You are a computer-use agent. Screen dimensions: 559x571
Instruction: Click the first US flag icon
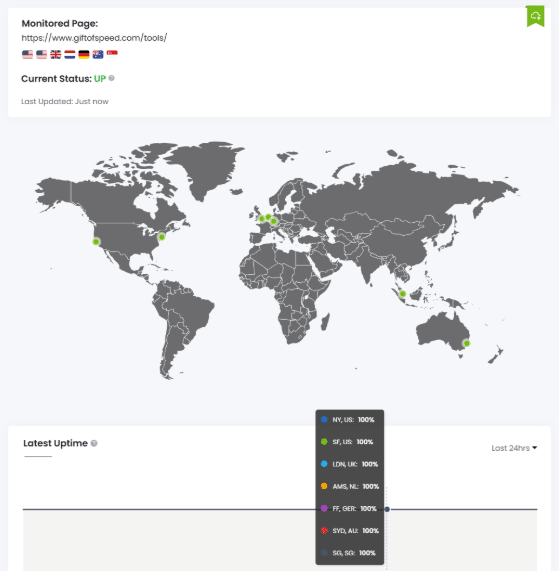(x=27, y=55)
